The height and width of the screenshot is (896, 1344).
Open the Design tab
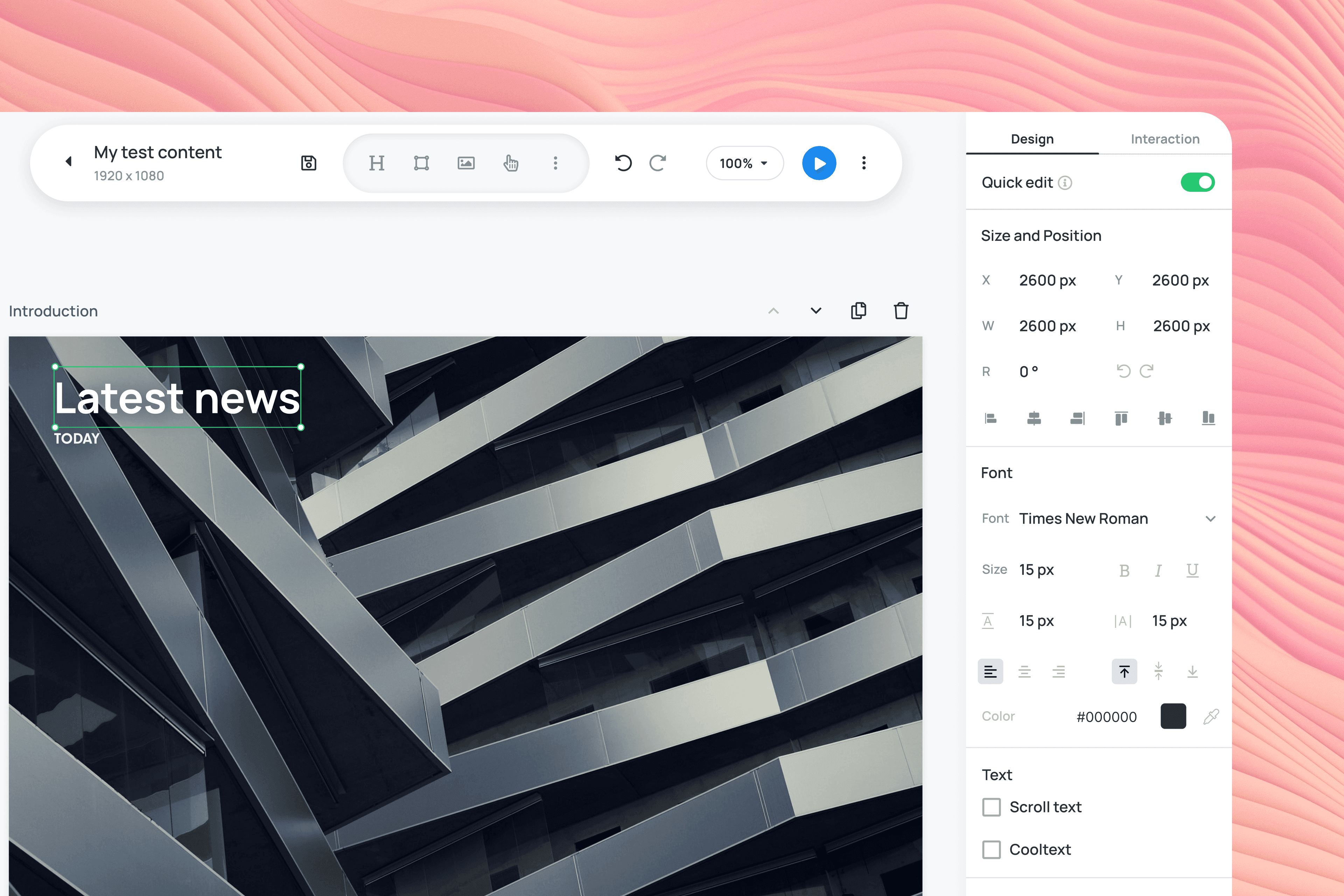coord(1032,139)
